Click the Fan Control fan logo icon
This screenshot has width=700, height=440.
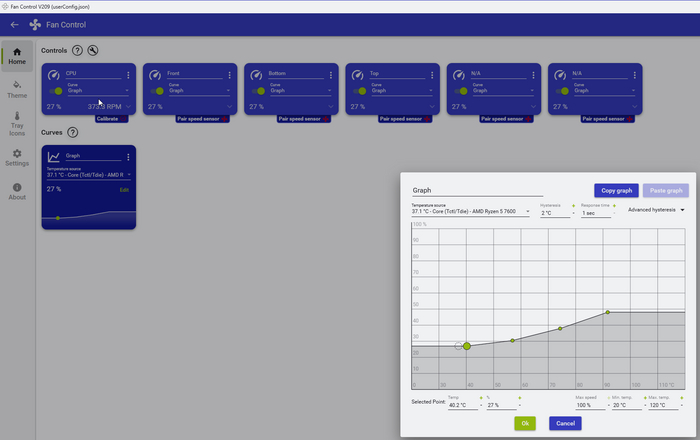click(x=35, y=25)
